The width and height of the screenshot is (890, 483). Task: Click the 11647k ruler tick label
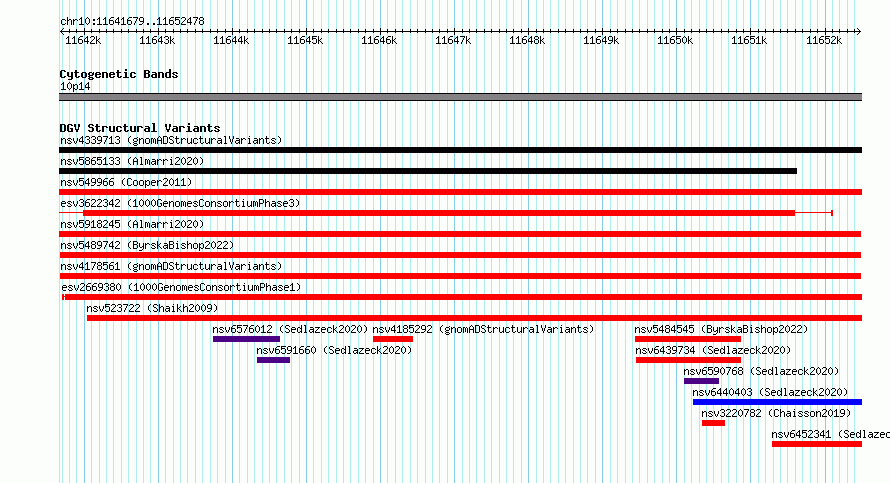pos(453,40)
